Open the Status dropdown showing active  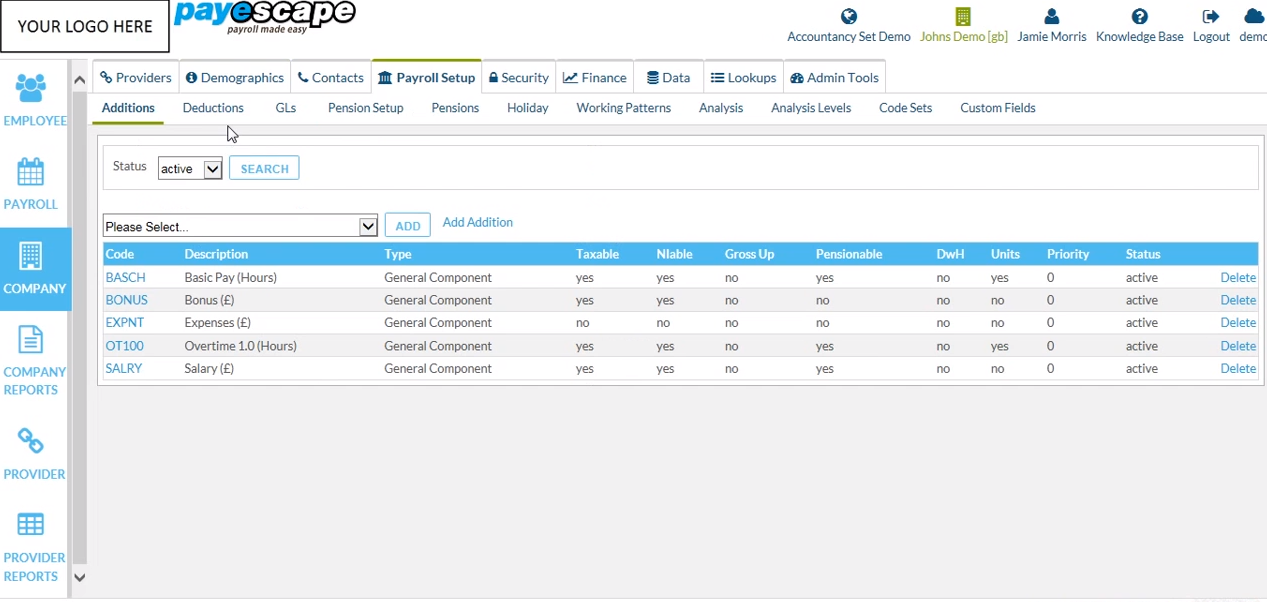click(x=189, y=168)
